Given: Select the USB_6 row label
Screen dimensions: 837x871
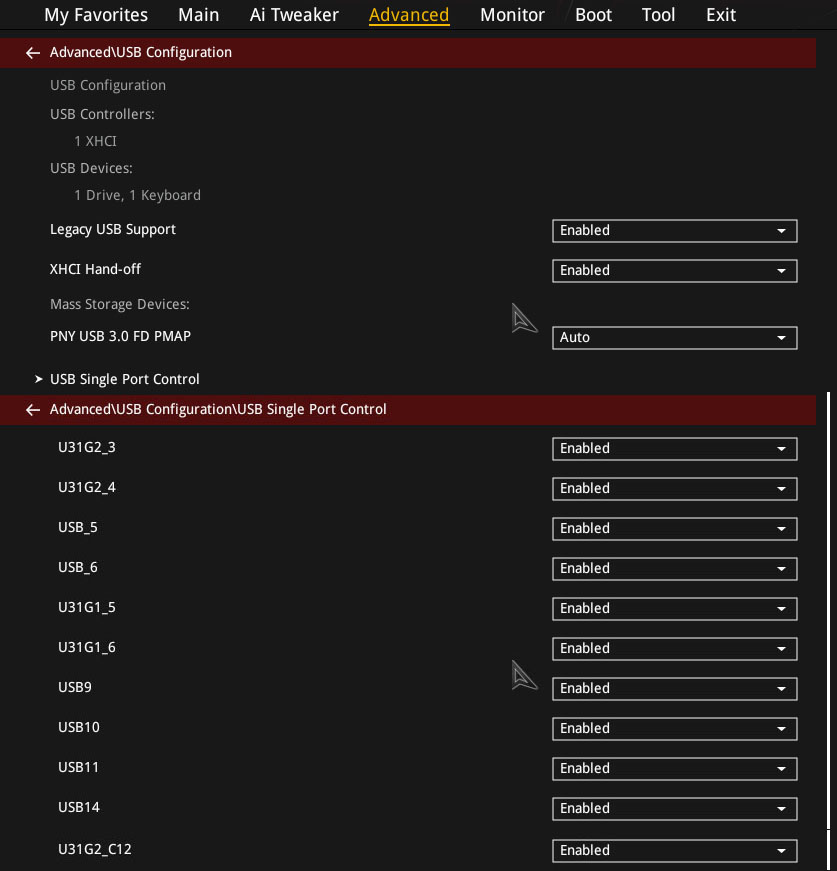Looking at the screenshot, I should click(78, 568).
